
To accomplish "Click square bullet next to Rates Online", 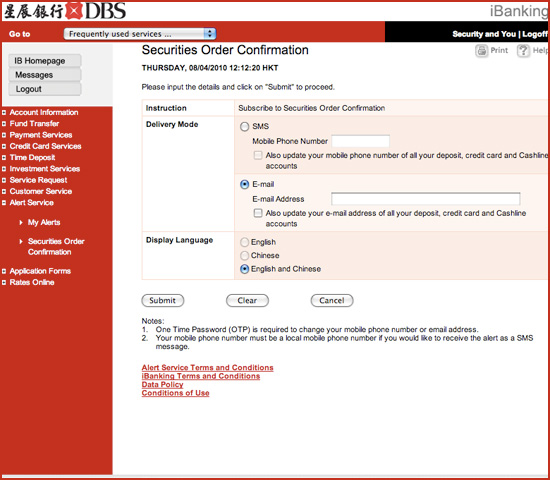I will click(x=4, y=282).
